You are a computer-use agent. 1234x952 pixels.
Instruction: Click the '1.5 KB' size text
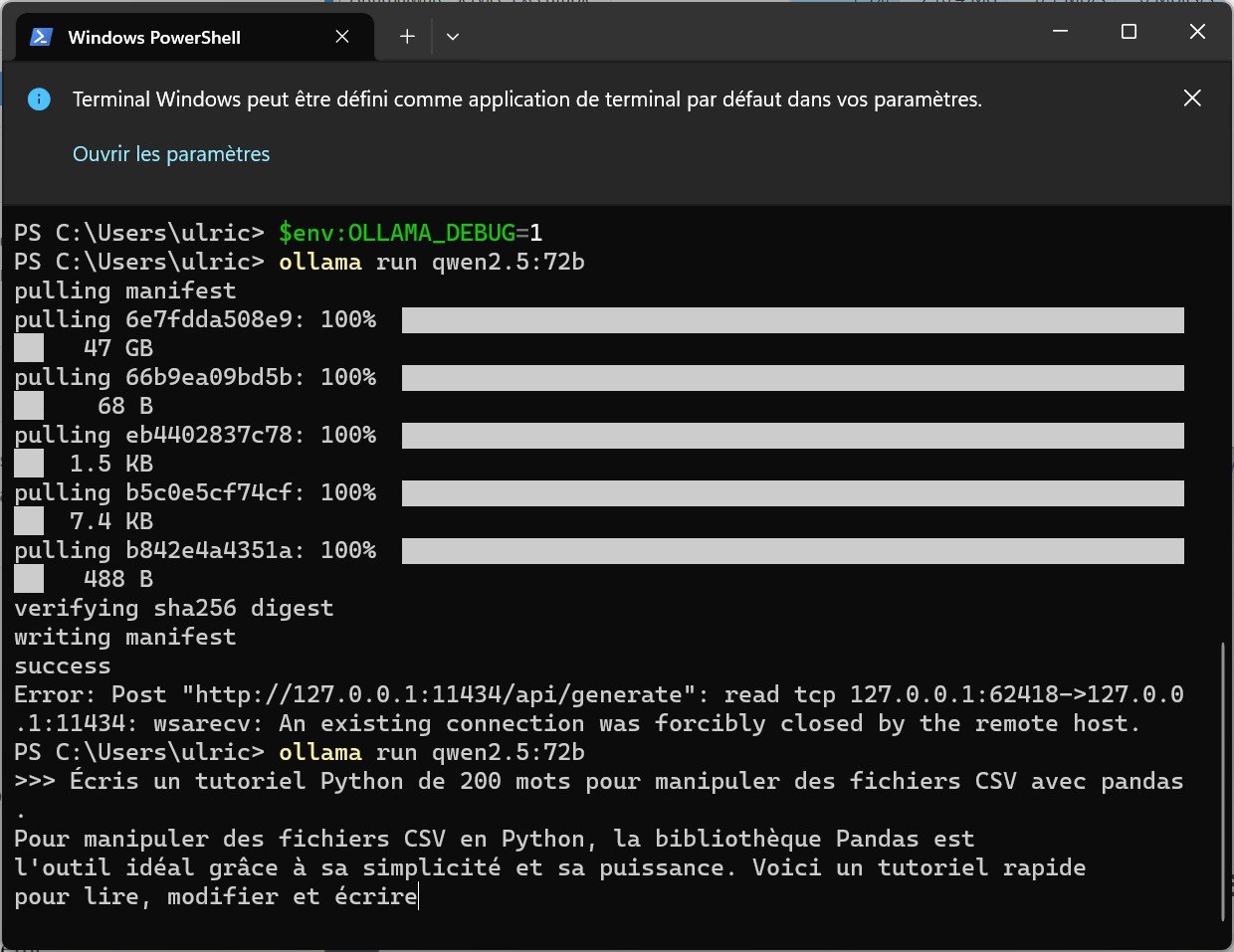coord(111,464)
